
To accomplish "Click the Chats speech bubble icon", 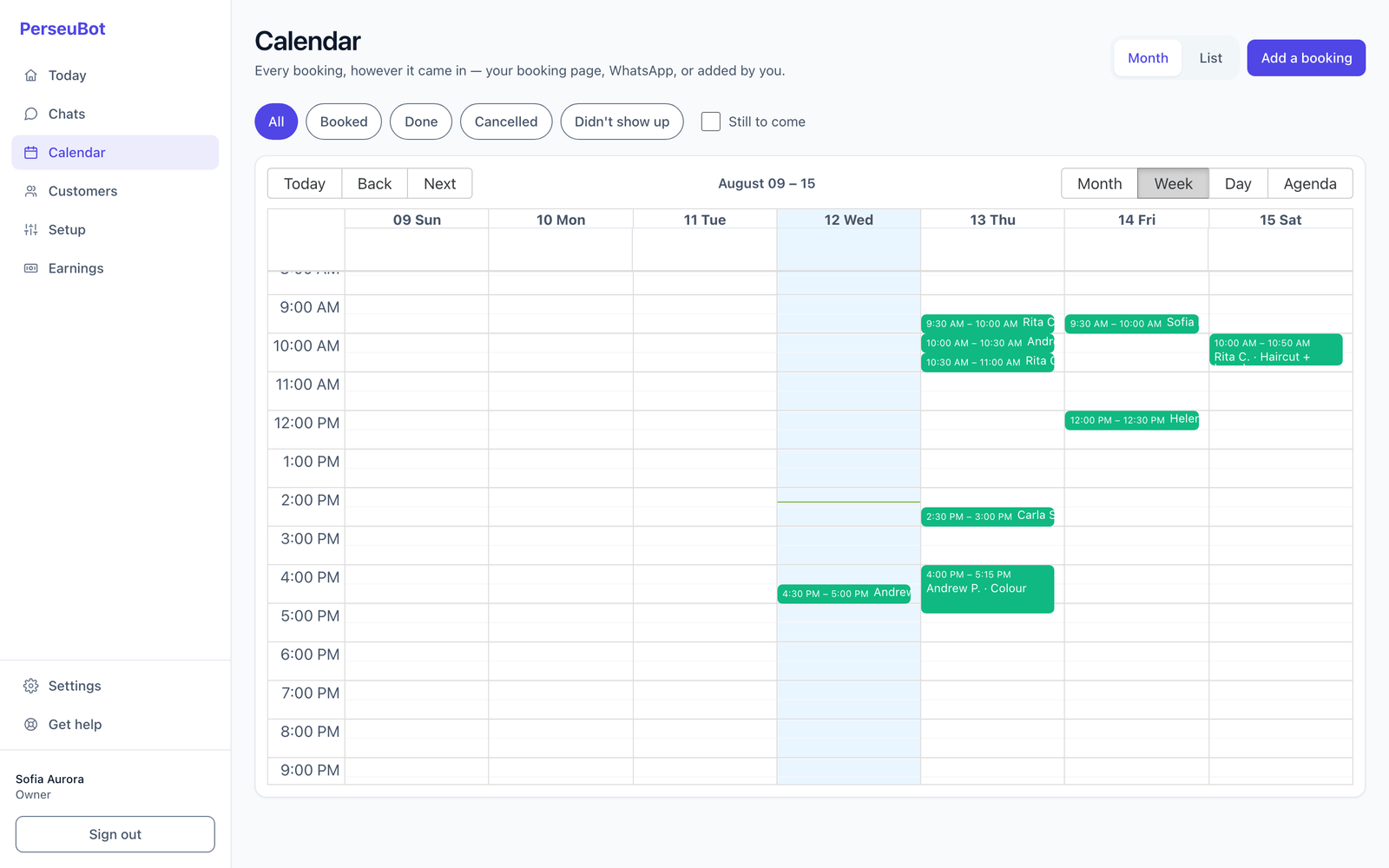I will [x=31, y=114].
